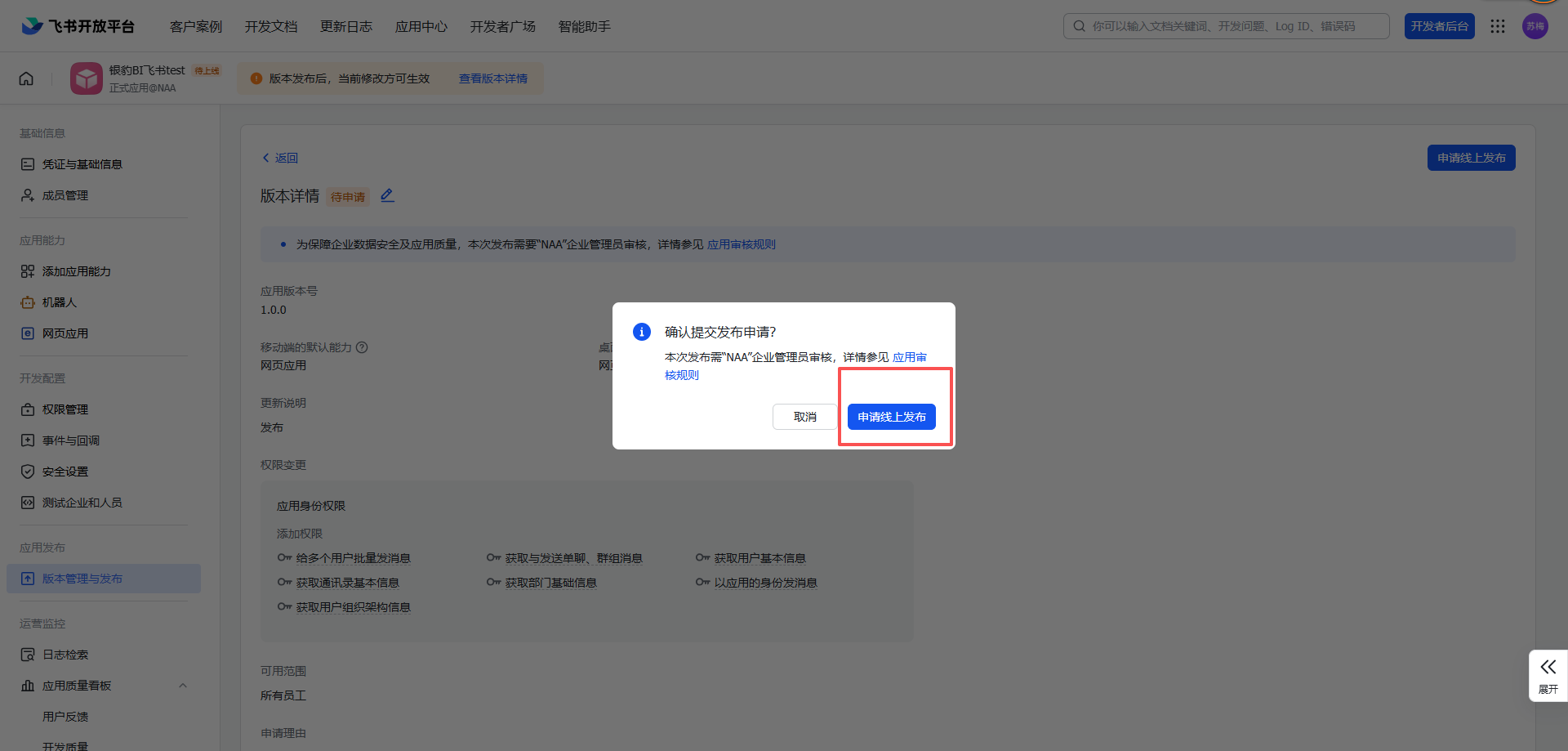The width and height of the screenshot is (1568, 751).
Task: Open 权限管理 in the sidebar
Action: click(x=65, y=409)
